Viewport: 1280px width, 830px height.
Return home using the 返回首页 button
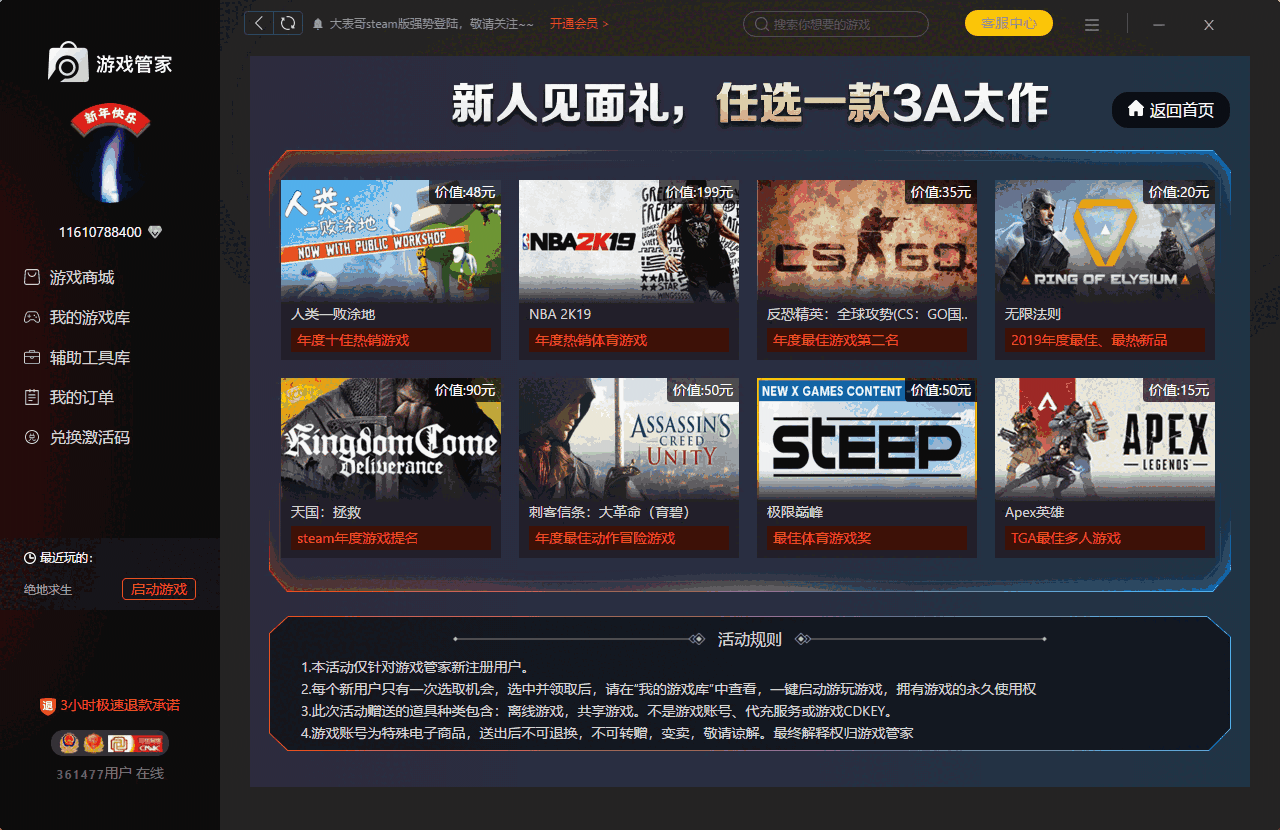click(x=1170, y=110)
